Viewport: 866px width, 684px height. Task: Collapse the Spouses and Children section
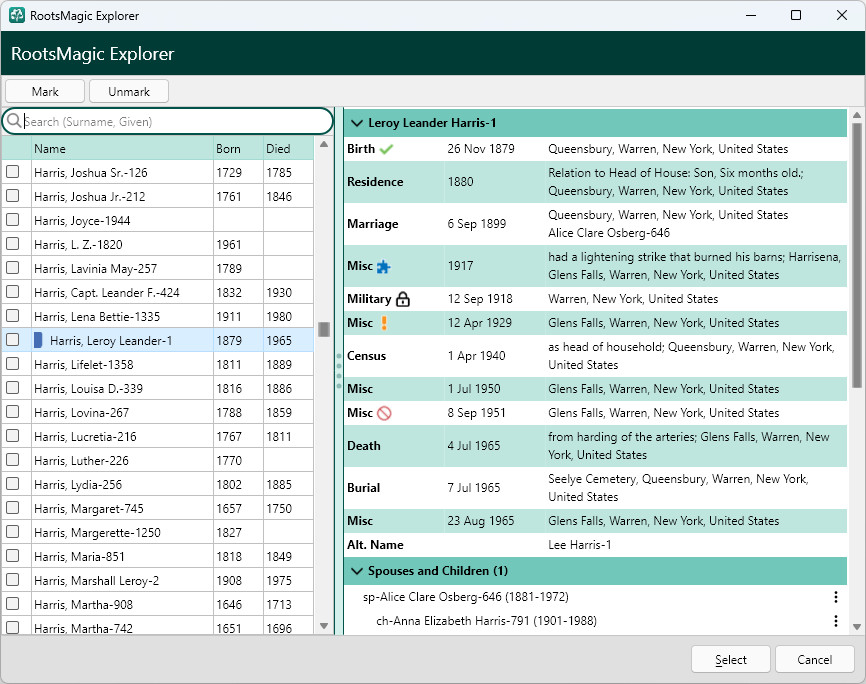357,571
